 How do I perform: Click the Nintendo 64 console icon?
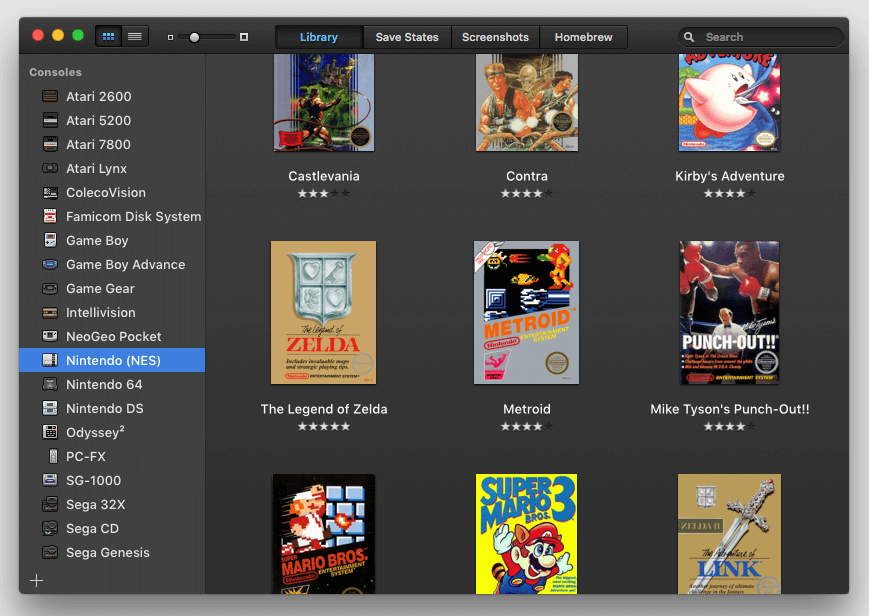(x=50, y=385)
